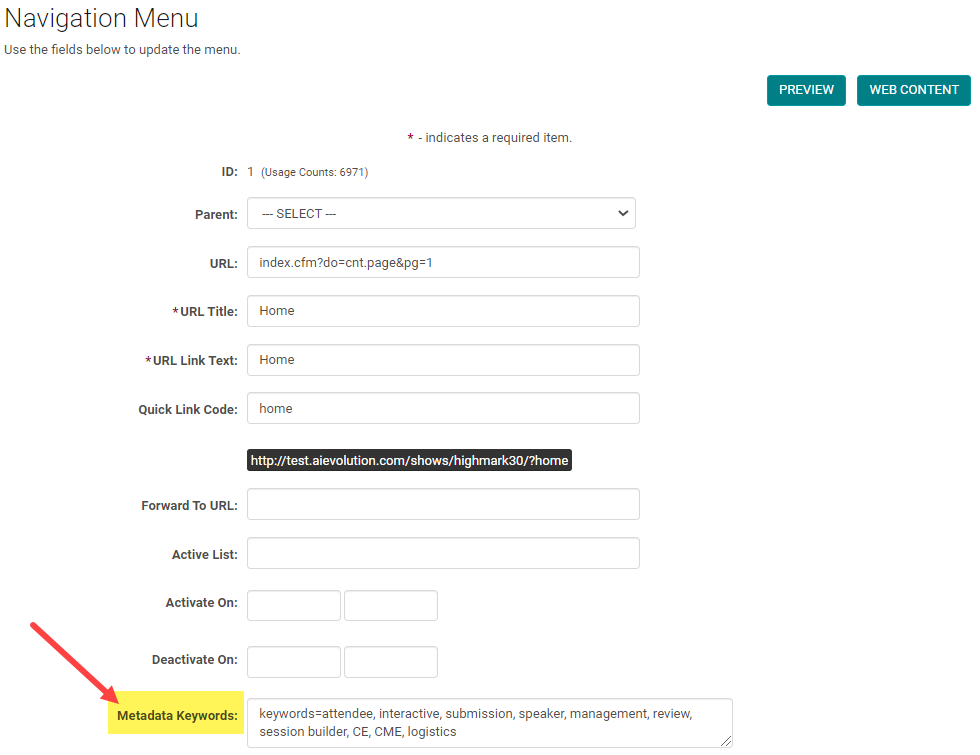This screenshot has width=980, height=755.
Task: Grab the Metadata Keywords textarea resize handle
Action: pyautogui.click(x=727, y=741)
